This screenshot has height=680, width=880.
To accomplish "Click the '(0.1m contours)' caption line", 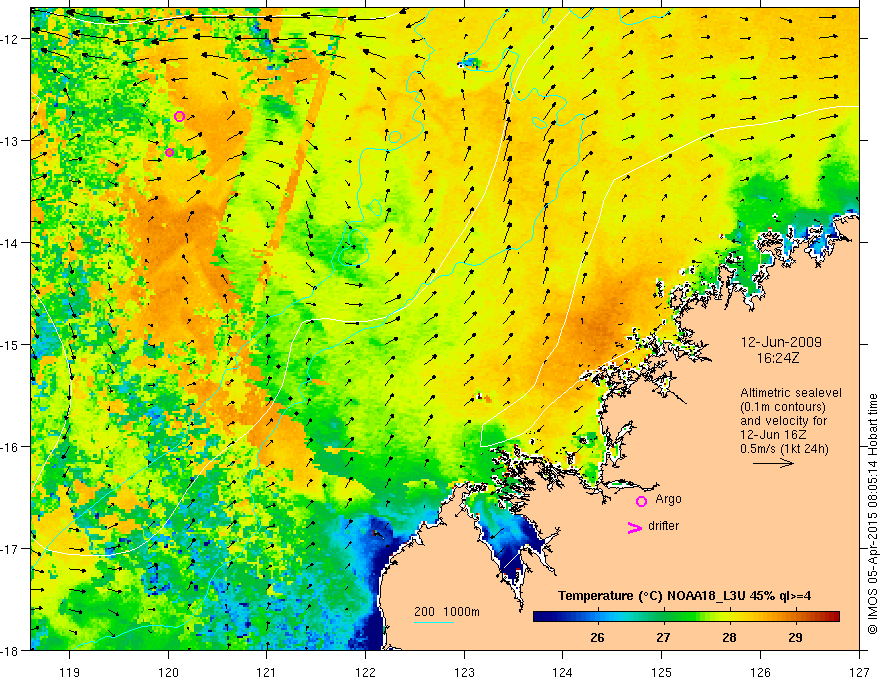I will pyautogui.click(x=783, y=407).
